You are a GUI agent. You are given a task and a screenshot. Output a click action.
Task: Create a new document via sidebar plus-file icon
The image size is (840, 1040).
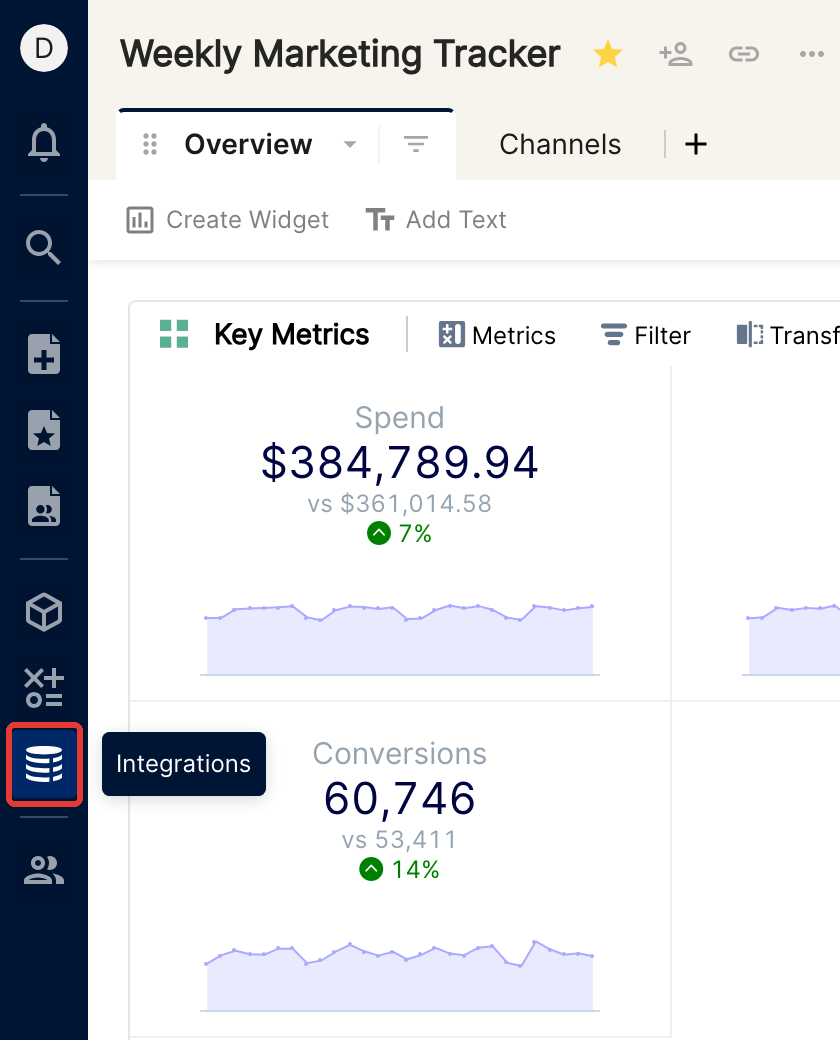[x=44, y=354]
